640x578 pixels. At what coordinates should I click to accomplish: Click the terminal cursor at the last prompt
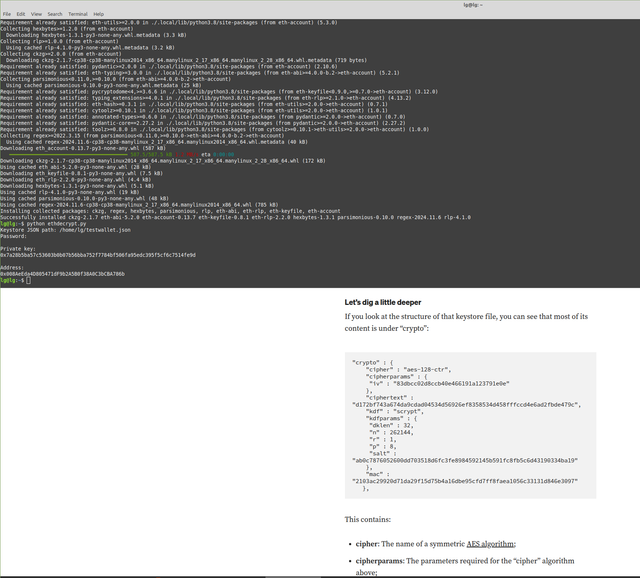pos(28,280)
